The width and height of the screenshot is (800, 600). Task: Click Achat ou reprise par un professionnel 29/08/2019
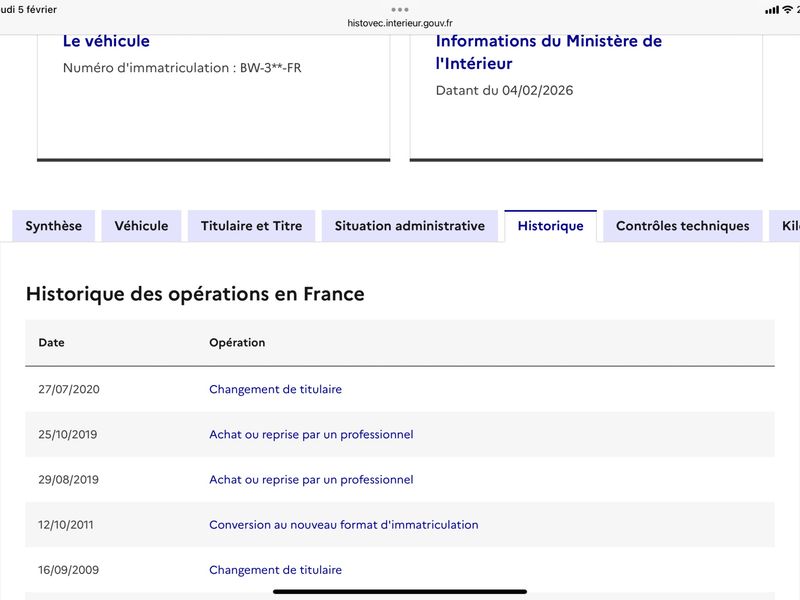point(311,480)
